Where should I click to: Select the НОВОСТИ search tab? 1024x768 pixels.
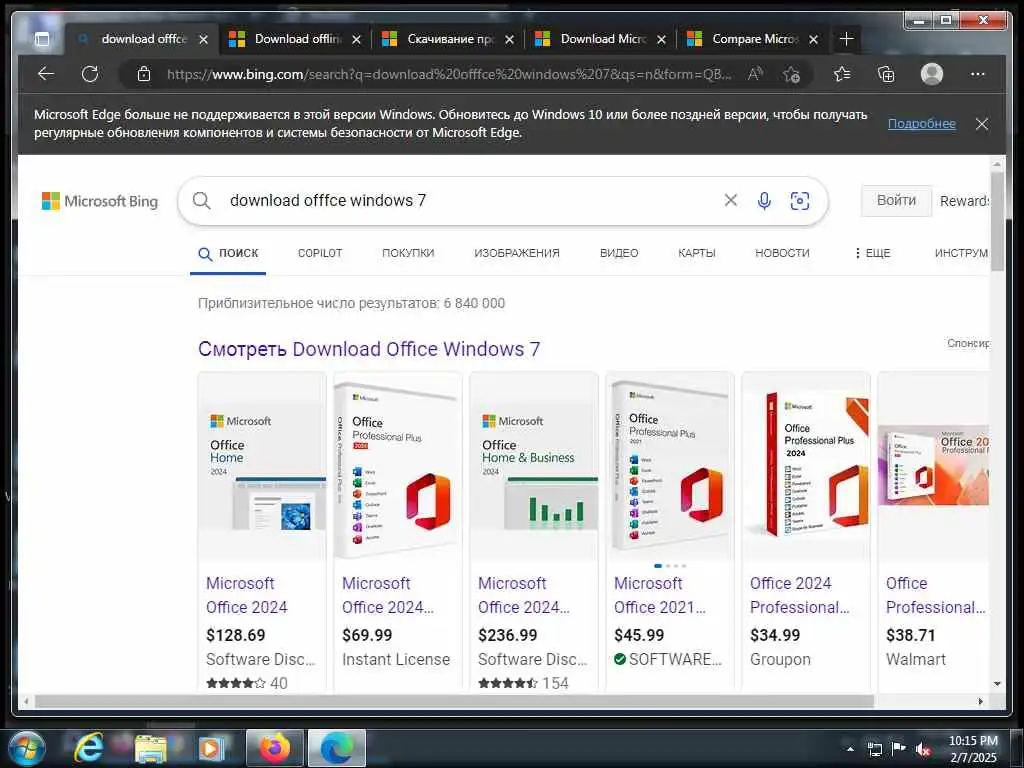coord(782,253)
